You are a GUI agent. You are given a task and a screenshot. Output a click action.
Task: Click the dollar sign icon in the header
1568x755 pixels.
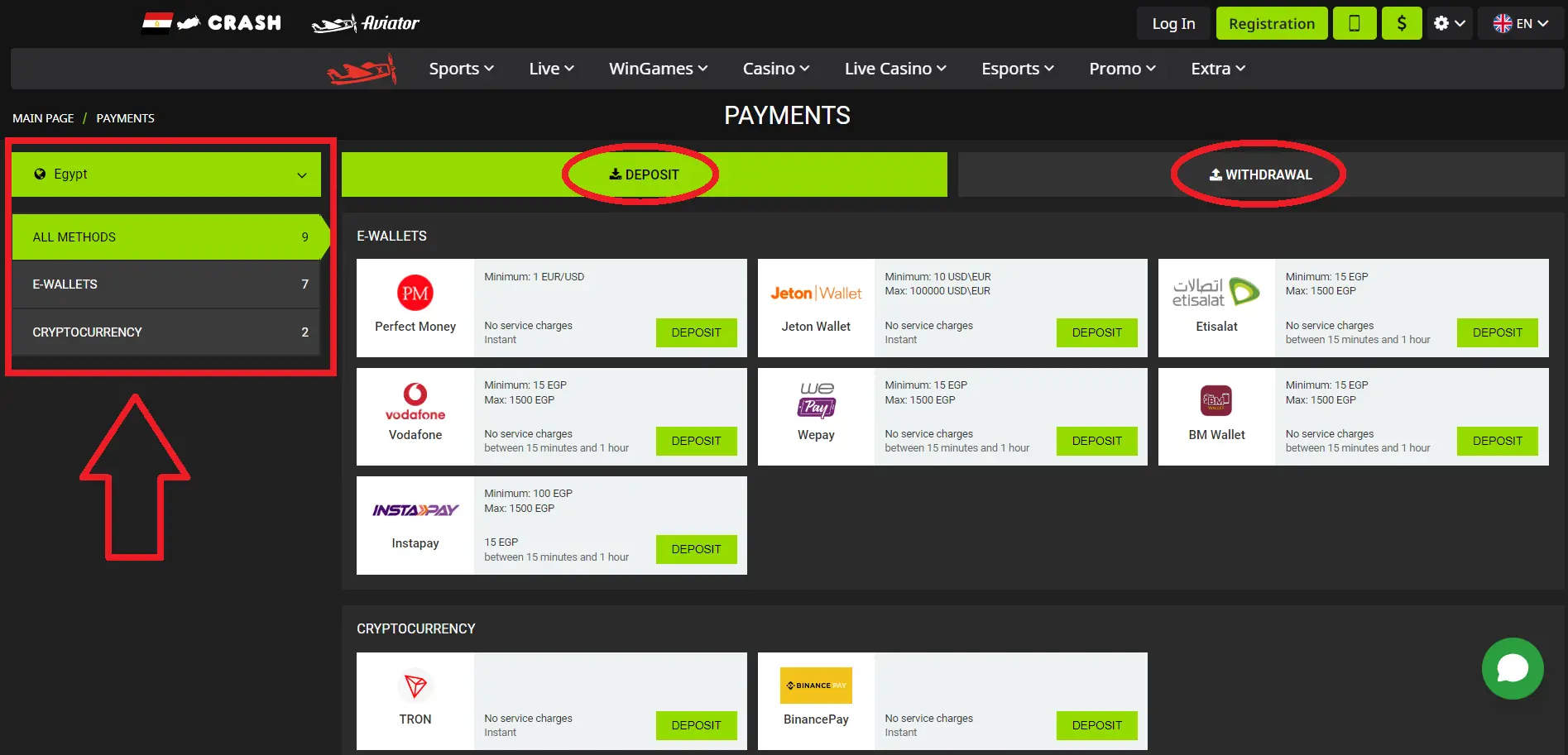click(x=1401, y=22)
